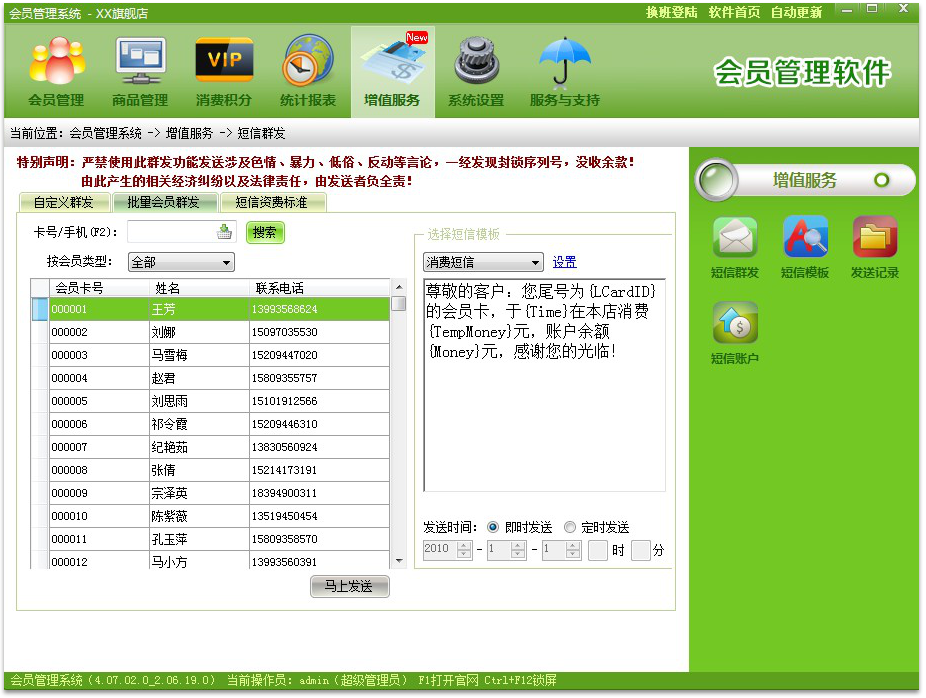Viewport: 926px width, 698px height.
Task: Click the 搜索 search button
Action: click(x=265, y=232)
